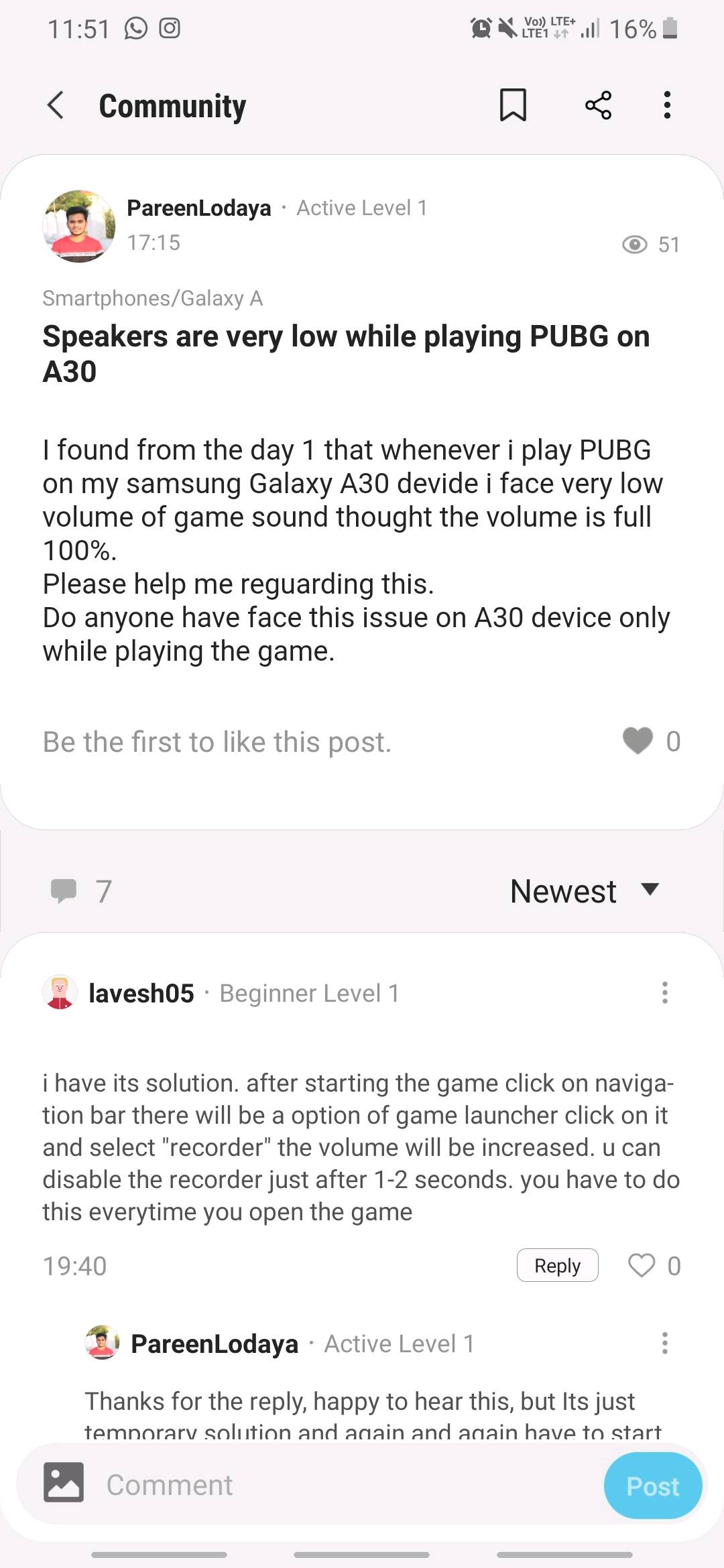Open the Newest sort dropdown
This screenshot has height=1568, width=724.
585,891
